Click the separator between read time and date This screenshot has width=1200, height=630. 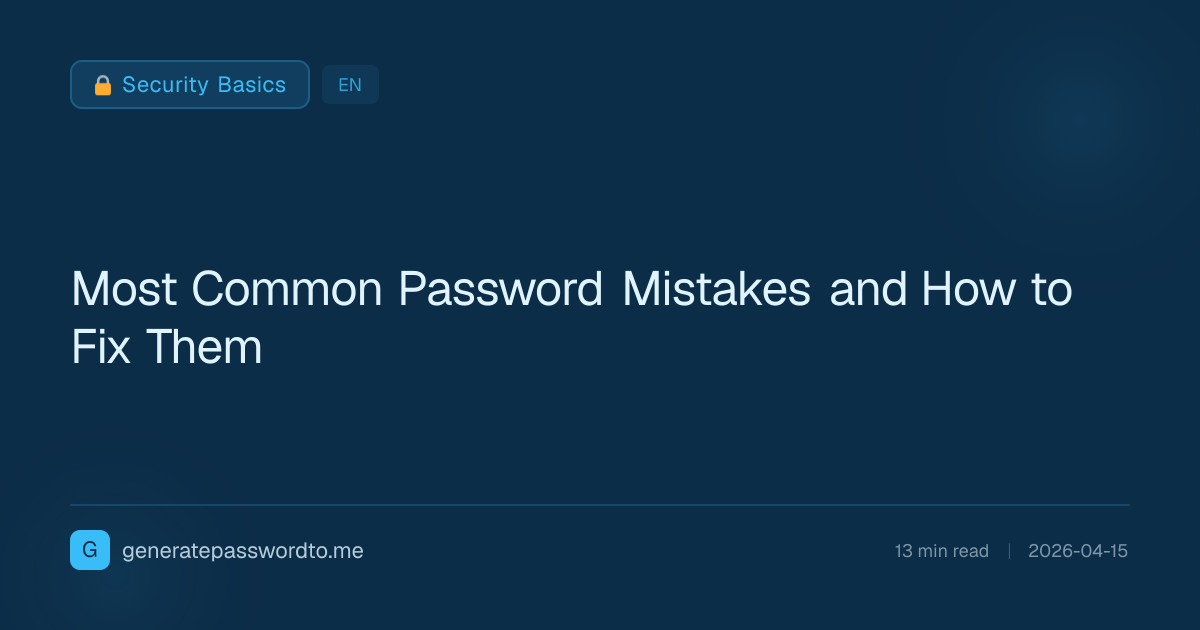pyautogui.click(x=1009, y=551)
